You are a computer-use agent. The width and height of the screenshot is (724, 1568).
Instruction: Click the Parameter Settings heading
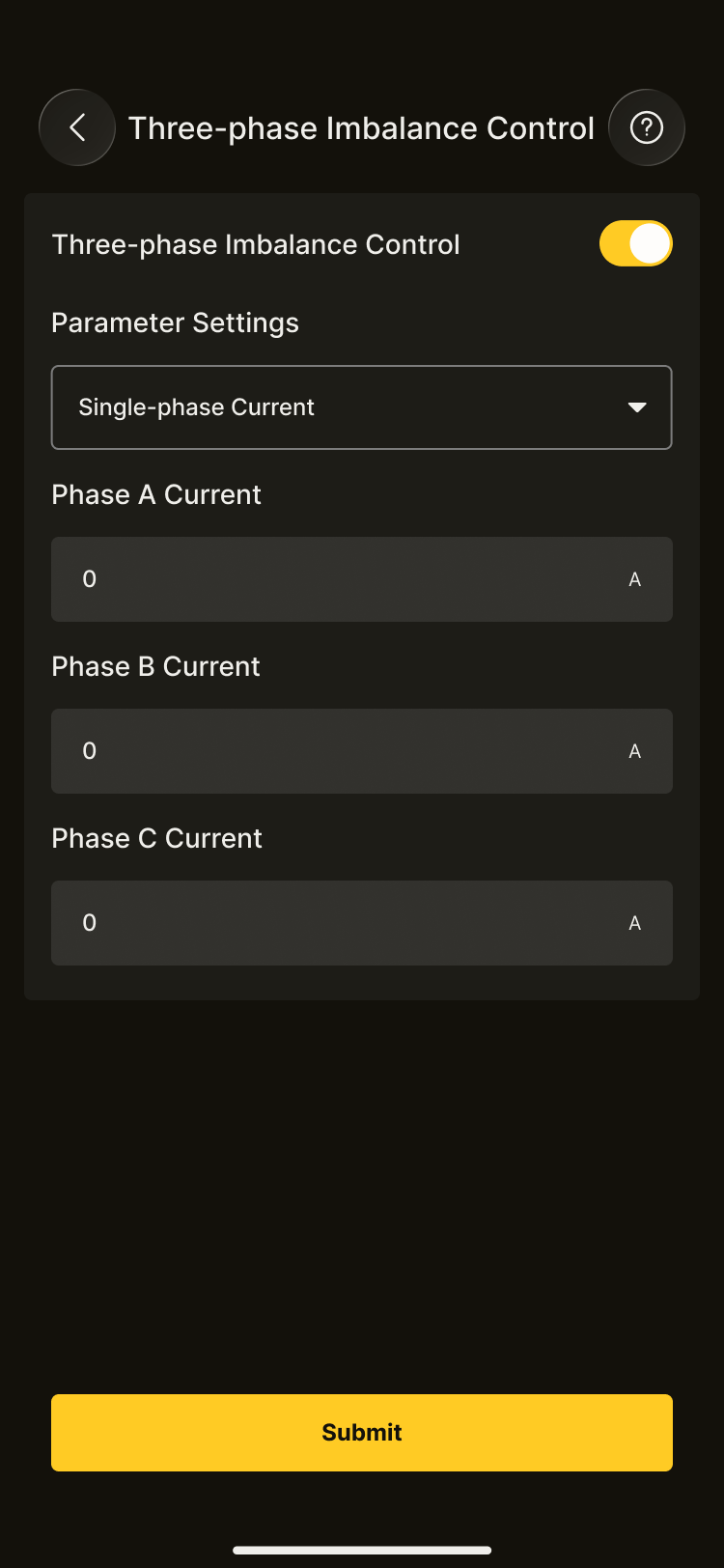tap(175, 322)
